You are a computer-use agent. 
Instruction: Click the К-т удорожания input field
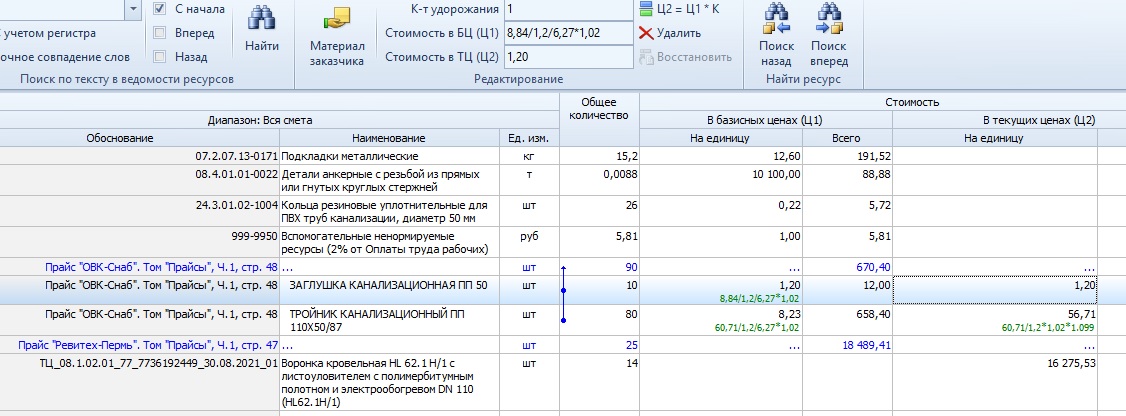pyautogui.click(x=568, y=10)
